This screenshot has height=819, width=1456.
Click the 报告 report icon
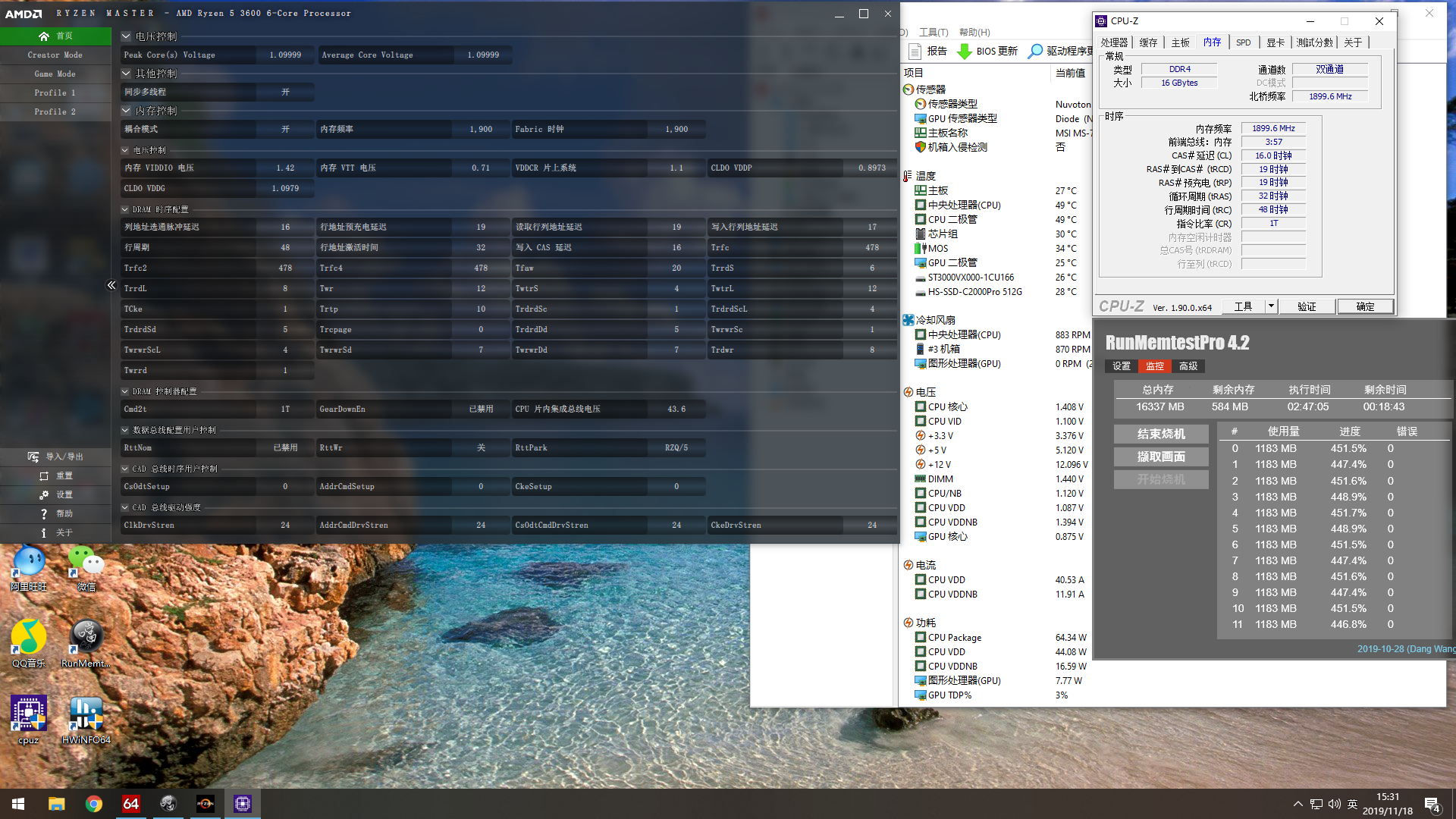pyautogui.click(x=915, y=51)
